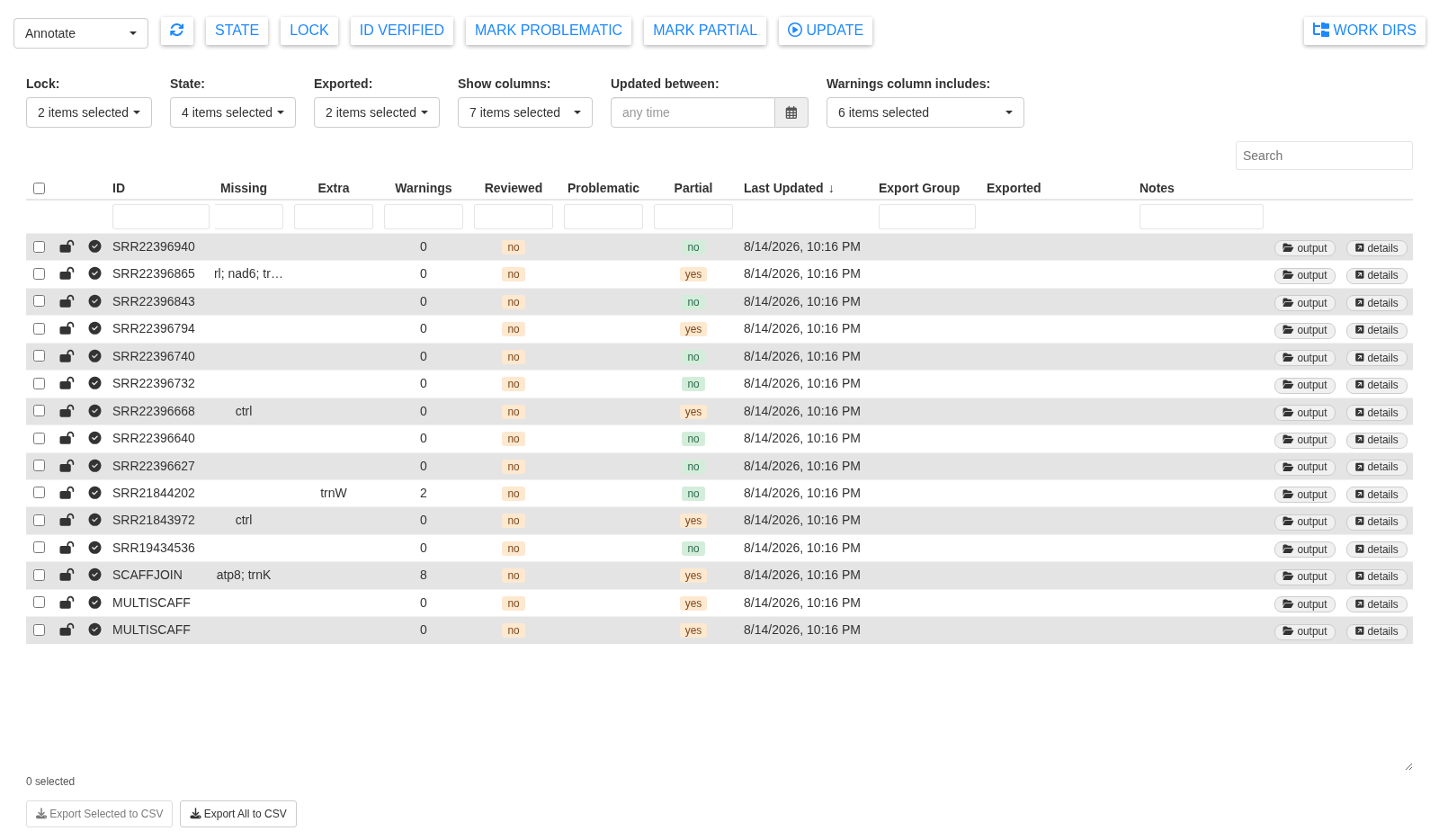The image size is (1439, 840).
Task: Focus the Search input field
Action: click(1324, 156)
